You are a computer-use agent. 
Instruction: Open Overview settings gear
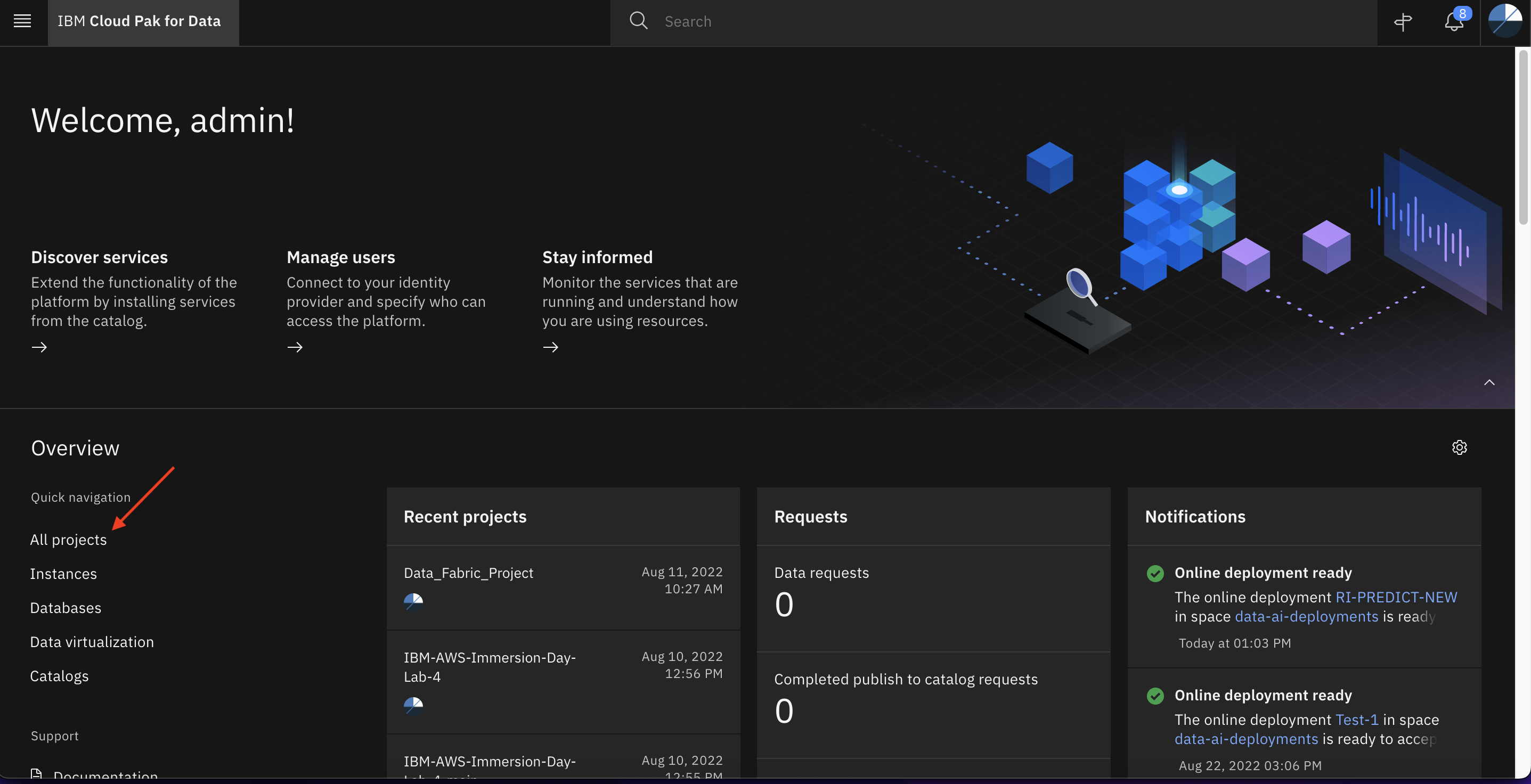(1459, 447)
